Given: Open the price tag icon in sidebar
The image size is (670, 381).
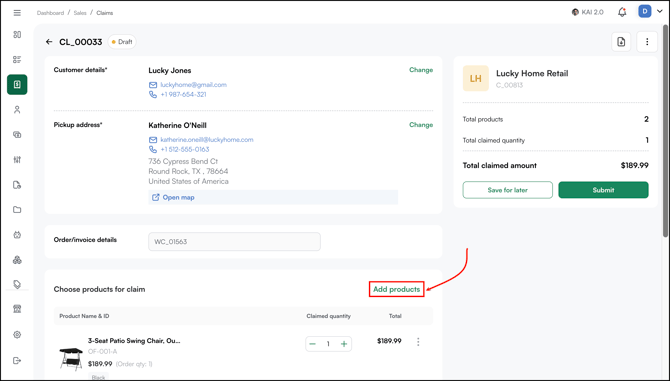Looking at the screenshot, I should click(17, 284).
